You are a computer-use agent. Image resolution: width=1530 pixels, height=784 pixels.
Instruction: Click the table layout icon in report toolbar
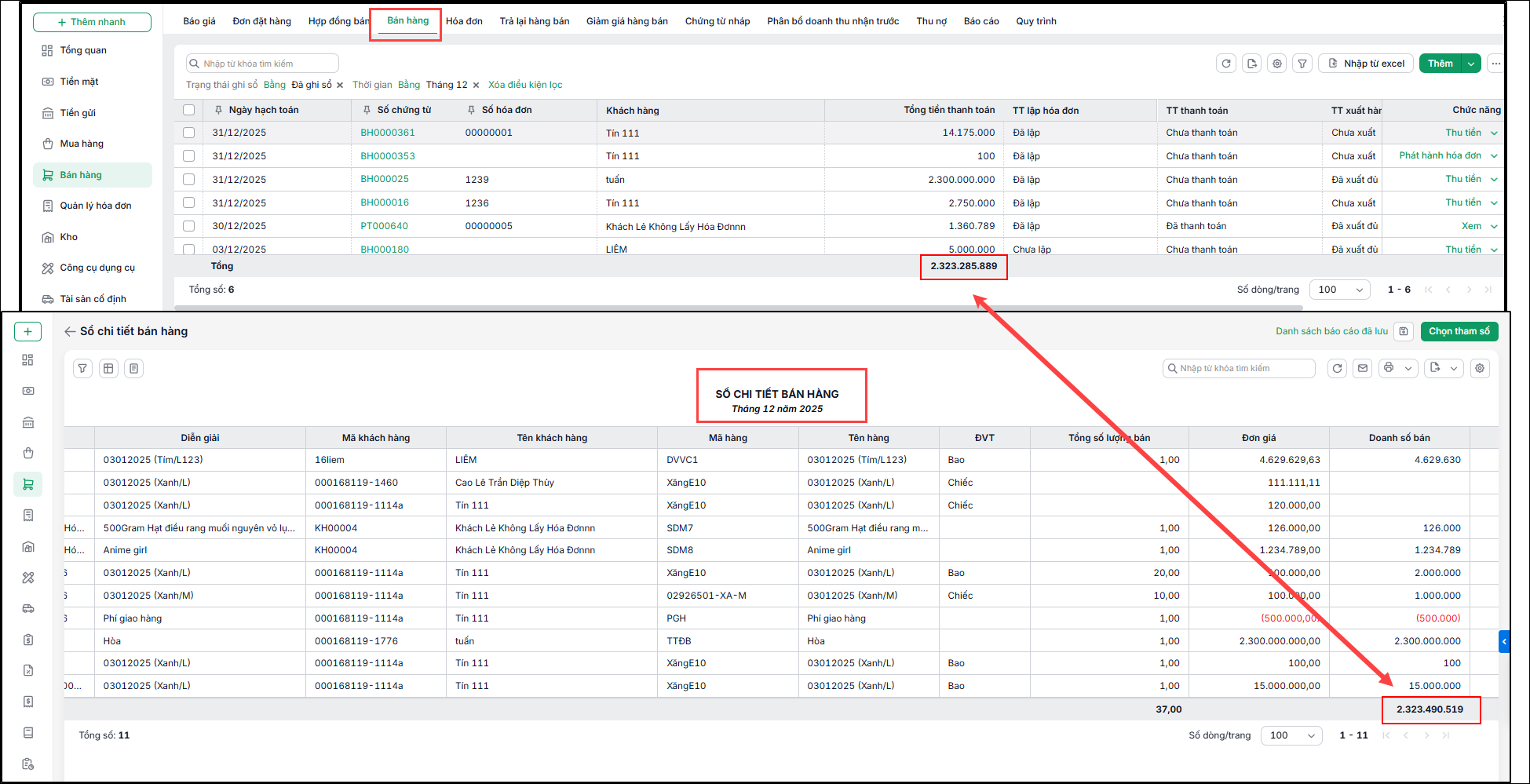coord(108,368)
